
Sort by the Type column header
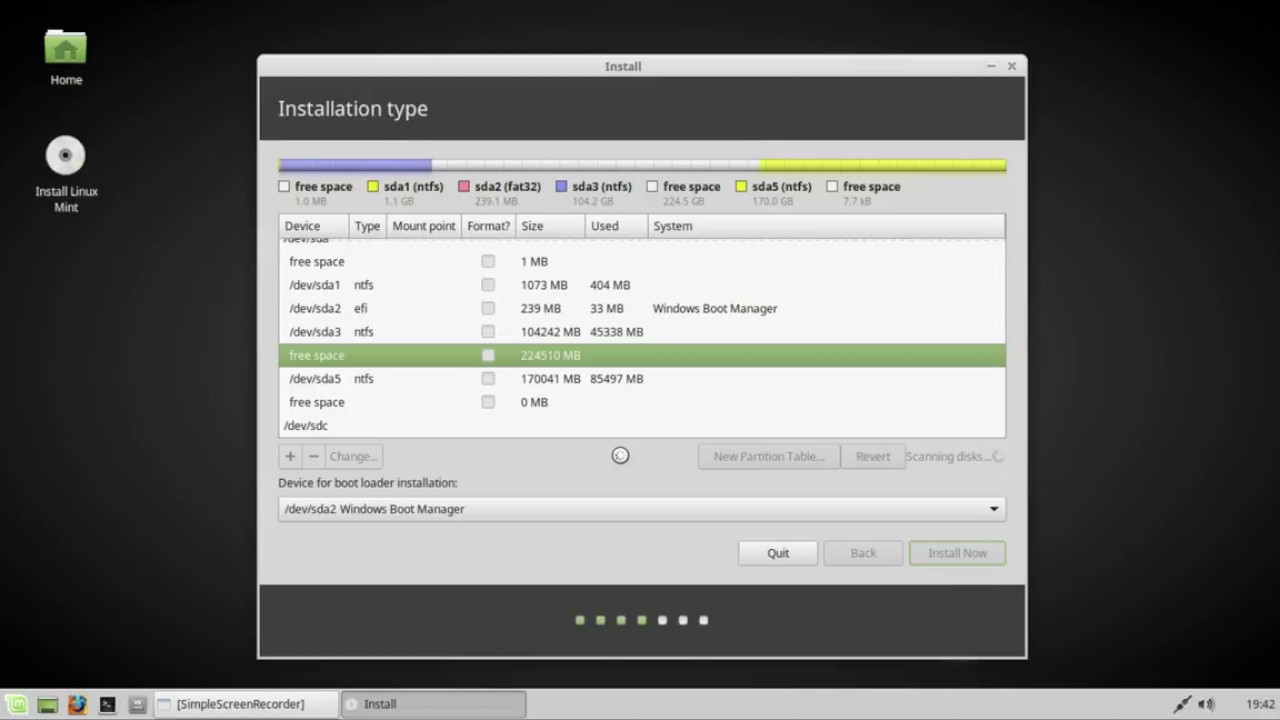click(367, 226)
